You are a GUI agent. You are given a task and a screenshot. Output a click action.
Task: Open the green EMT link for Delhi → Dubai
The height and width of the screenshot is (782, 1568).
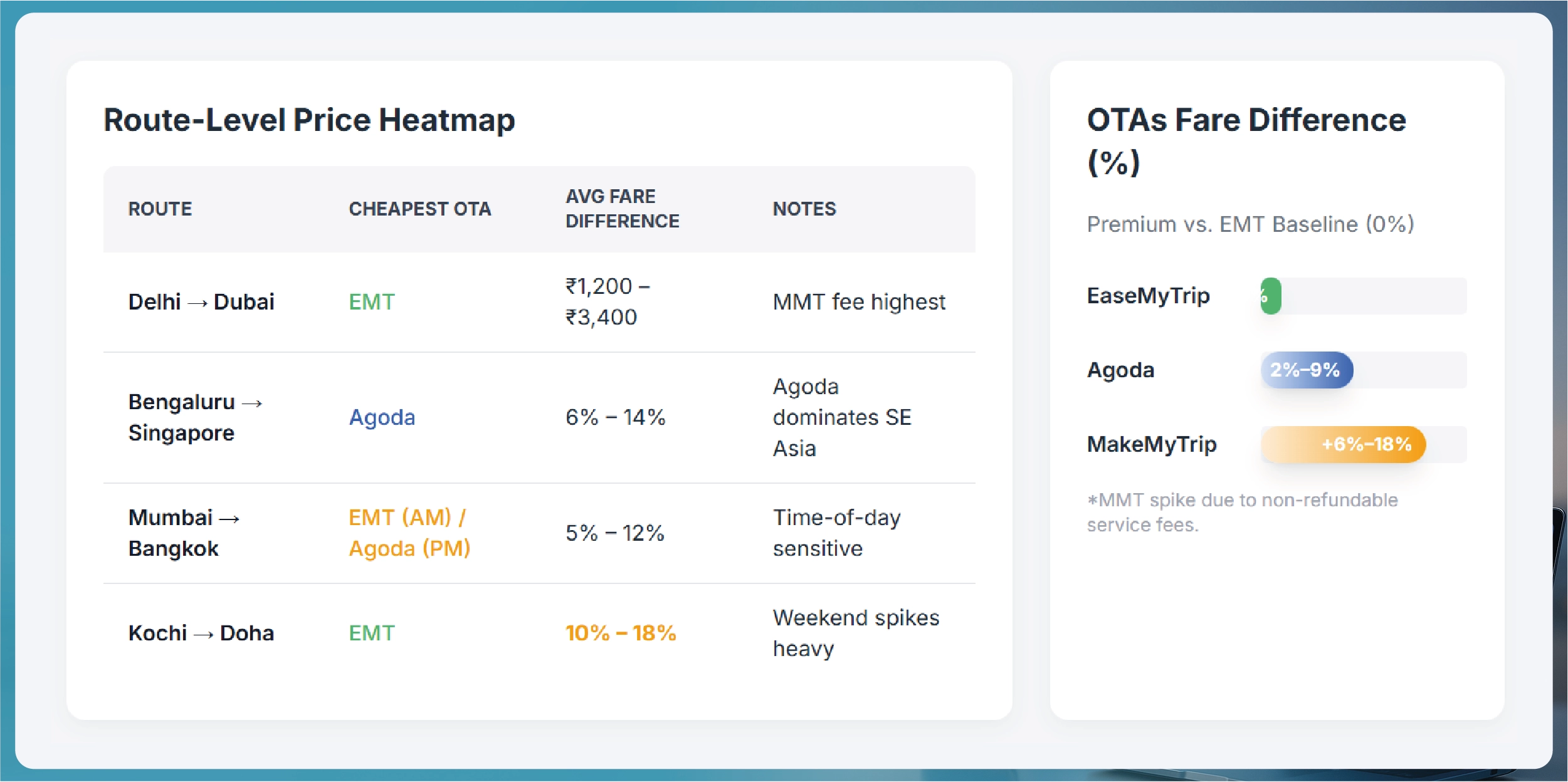click(x=372, y=302)
